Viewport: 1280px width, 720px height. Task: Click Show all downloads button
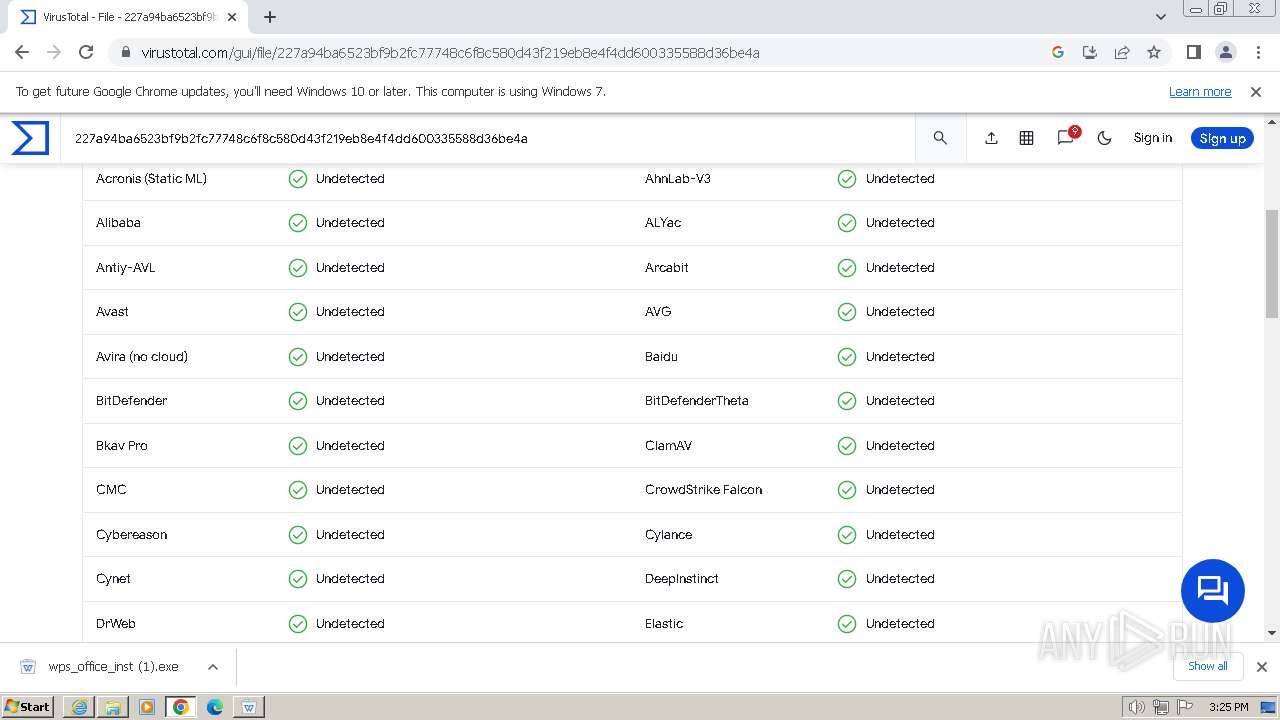pos(1207,666)
